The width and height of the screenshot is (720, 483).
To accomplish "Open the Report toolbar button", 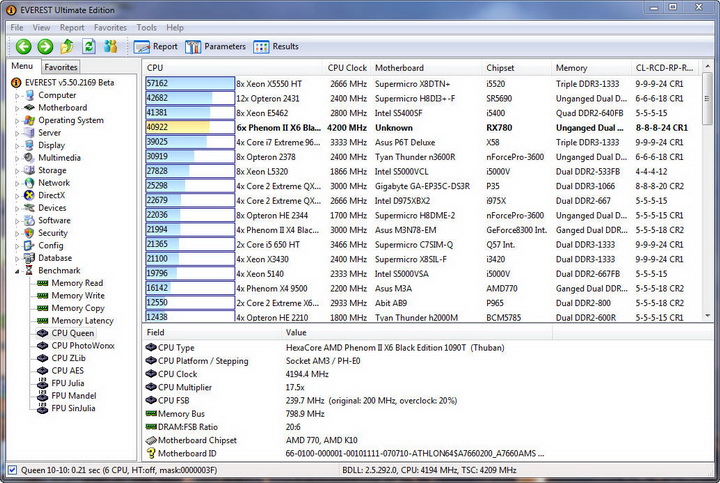I will [x=156, y=46].
